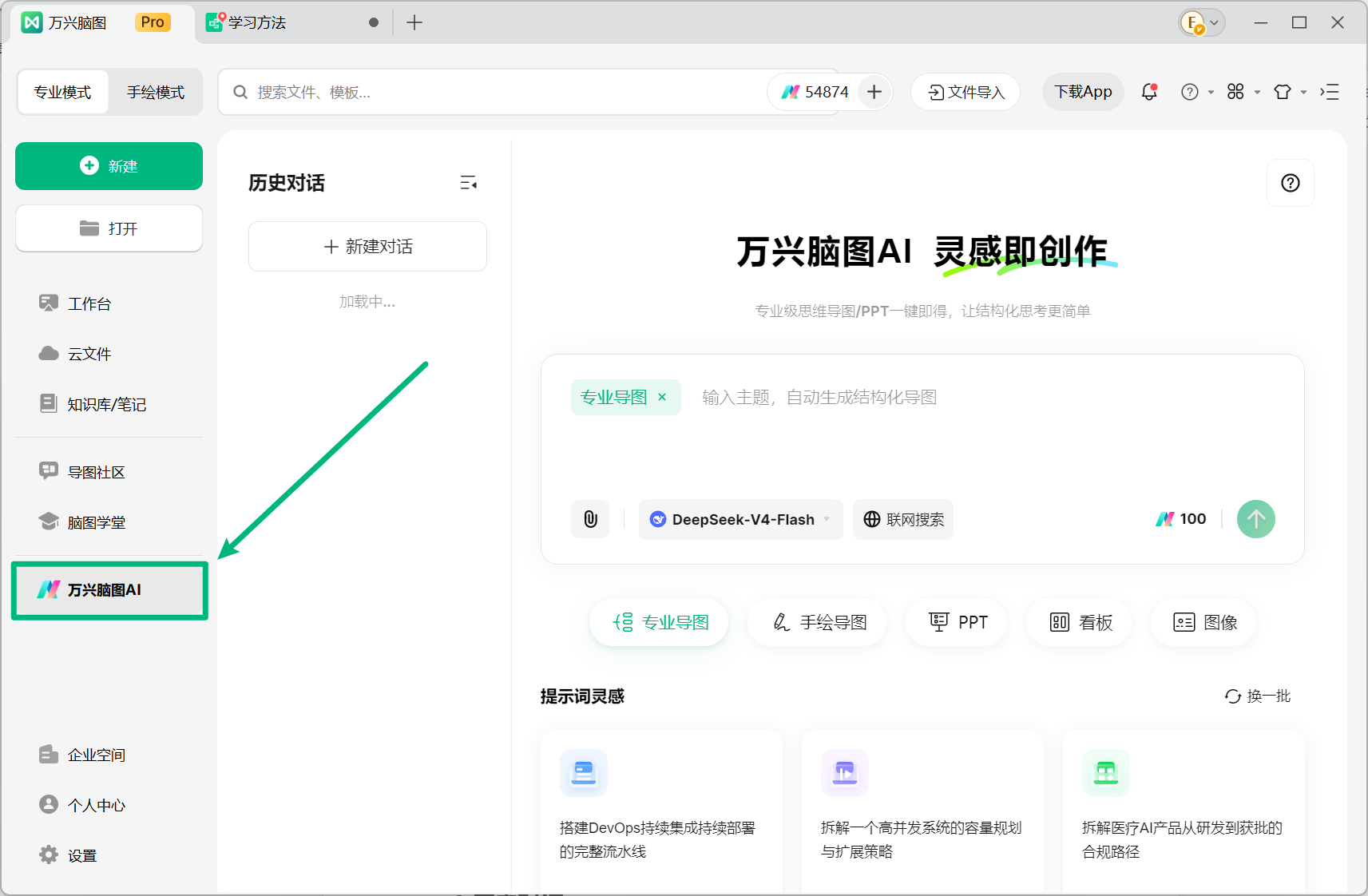The width and height of the screenshot is (1368, 896).
Task: Select the 专业导图 generation type chip
Action: pyautogui.click(x=660, y=622)
